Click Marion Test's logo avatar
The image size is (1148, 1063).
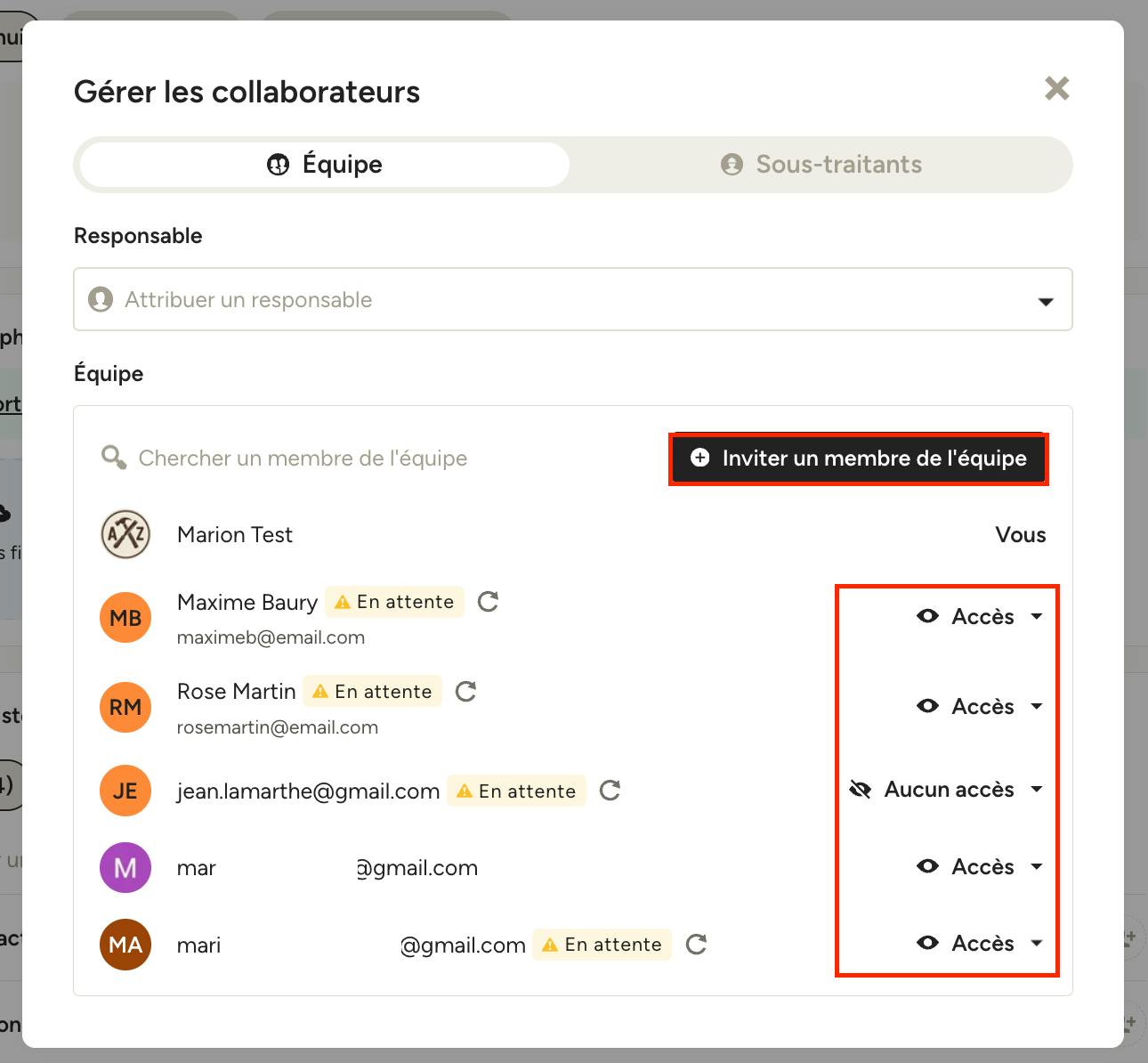[125, 534]
